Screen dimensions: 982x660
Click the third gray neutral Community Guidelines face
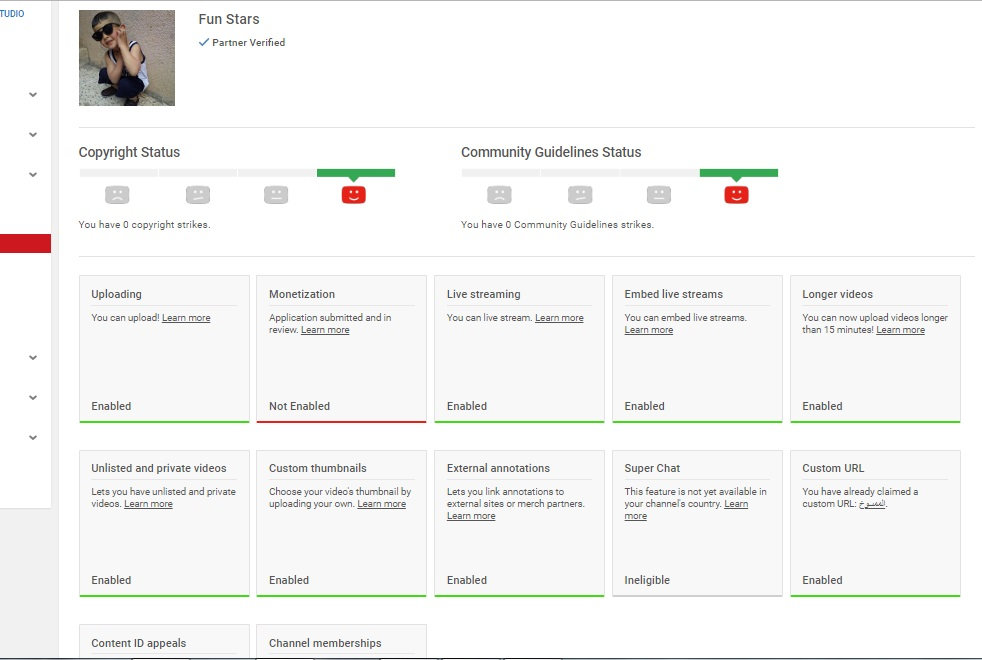(659, 195)
